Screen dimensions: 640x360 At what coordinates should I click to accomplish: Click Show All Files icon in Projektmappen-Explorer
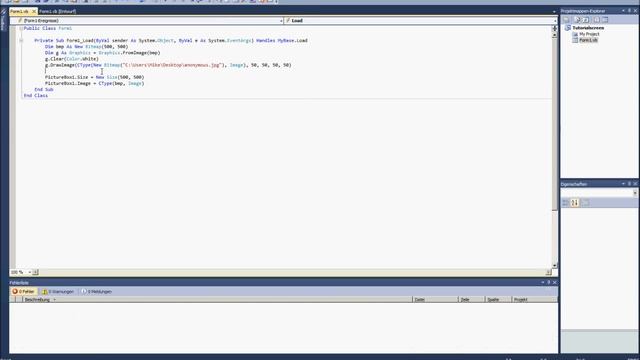pos(577,20)
